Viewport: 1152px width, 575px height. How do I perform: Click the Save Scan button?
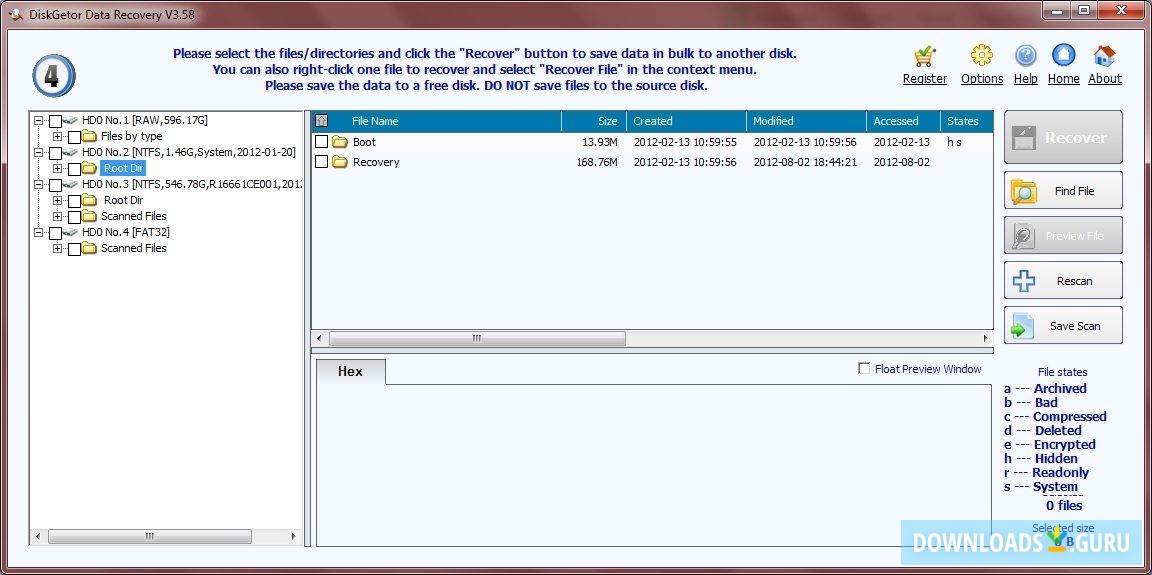coord(1063,325)
